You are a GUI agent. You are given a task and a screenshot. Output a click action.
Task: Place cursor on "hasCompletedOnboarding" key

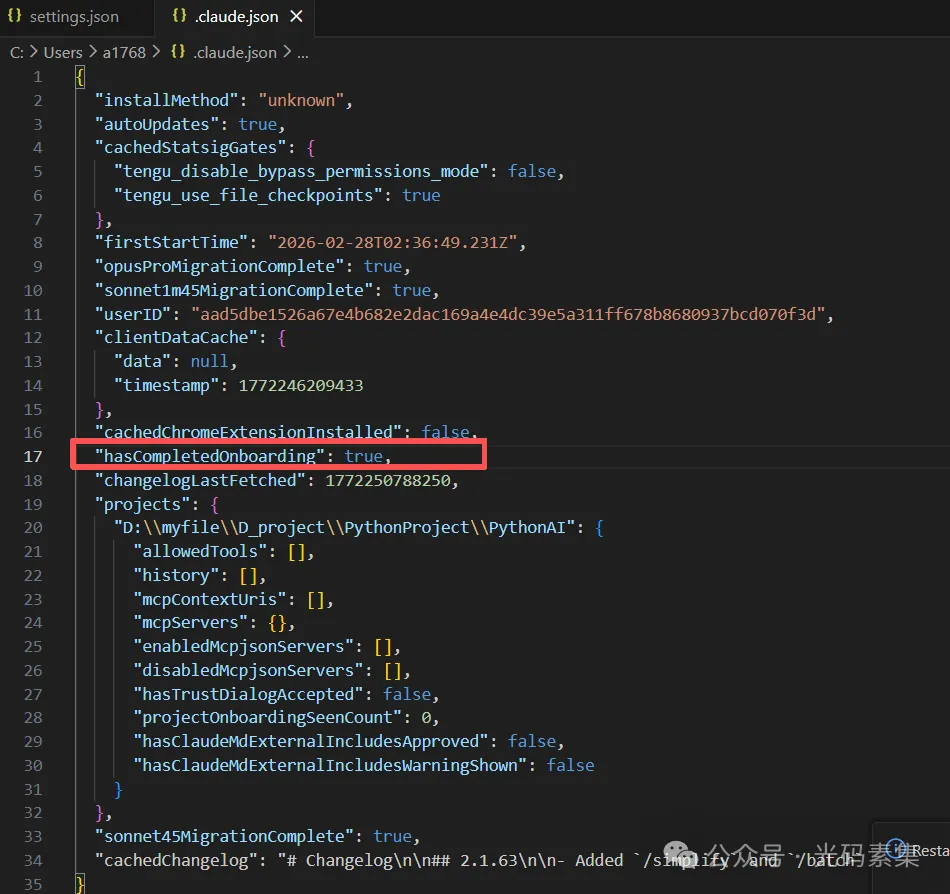(x=212, y=456)
